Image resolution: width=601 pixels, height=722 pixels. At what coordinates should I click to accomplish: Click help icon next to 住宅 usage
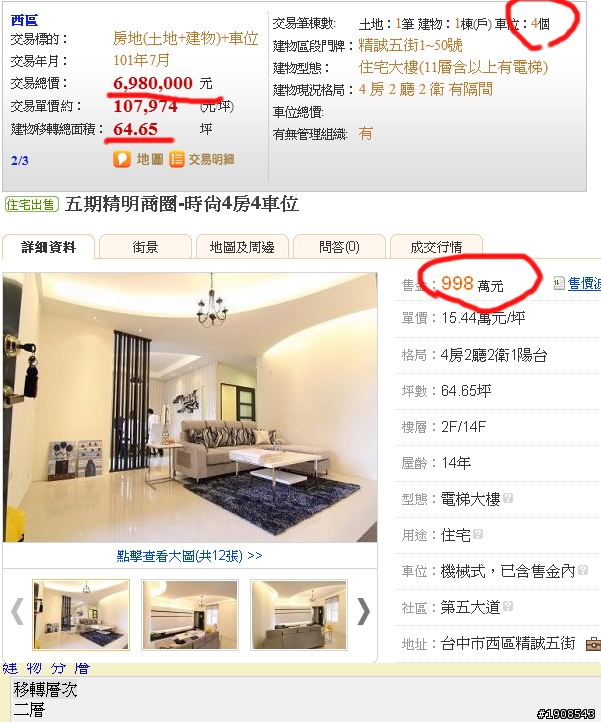click(478, 534)
